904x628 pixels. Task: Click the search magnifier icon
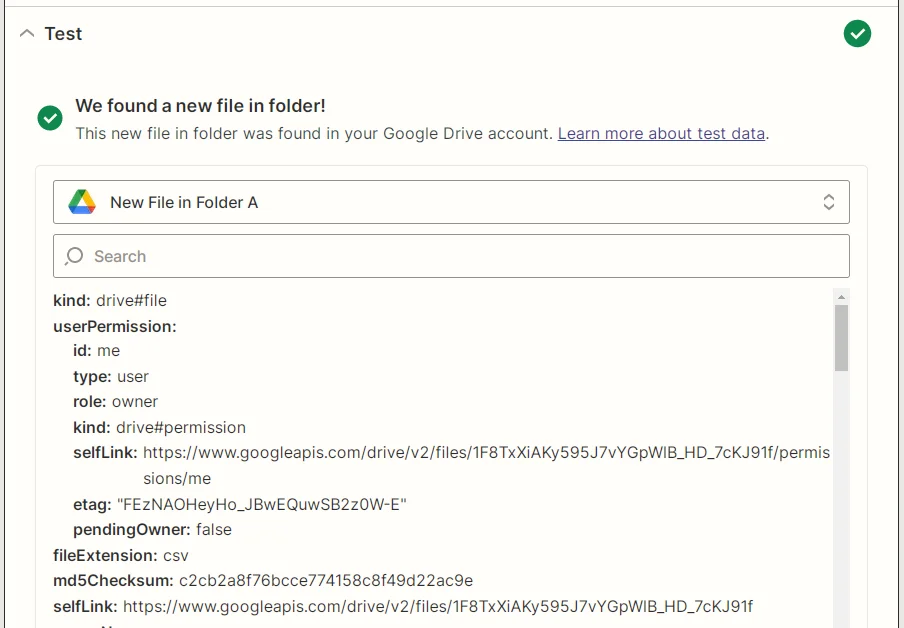click(x=75, y=256)
